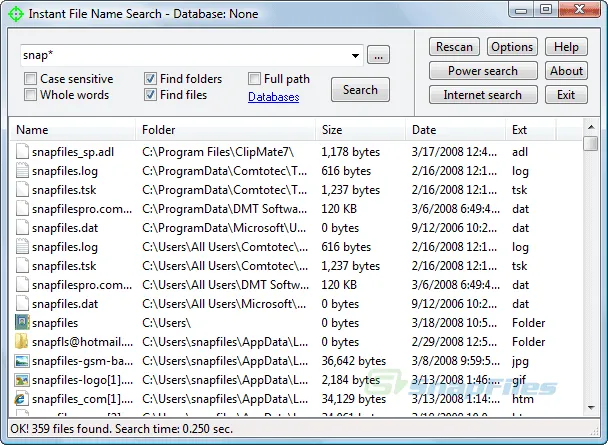Click the adl extension cell
Viewport: 608px width, 445px height.
(x=520, y=152)
